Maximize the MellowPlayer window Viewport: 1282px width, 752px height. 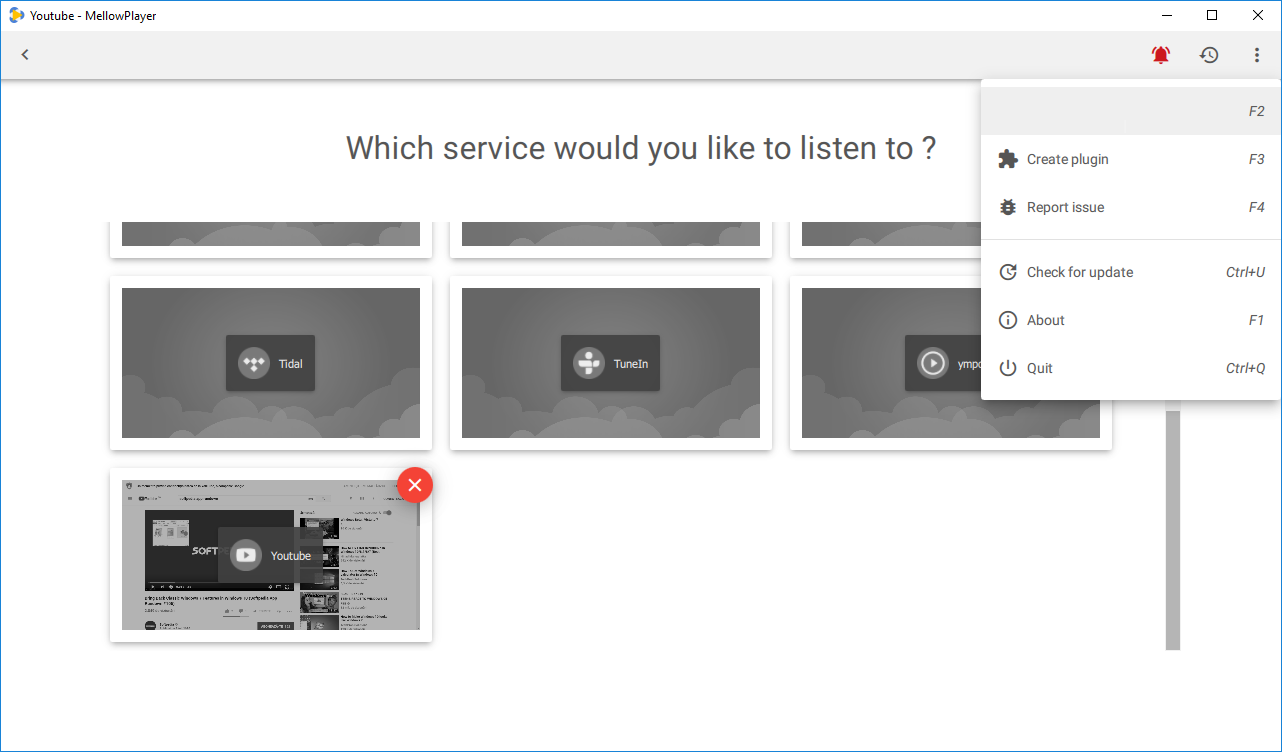tap(1212, 15)
